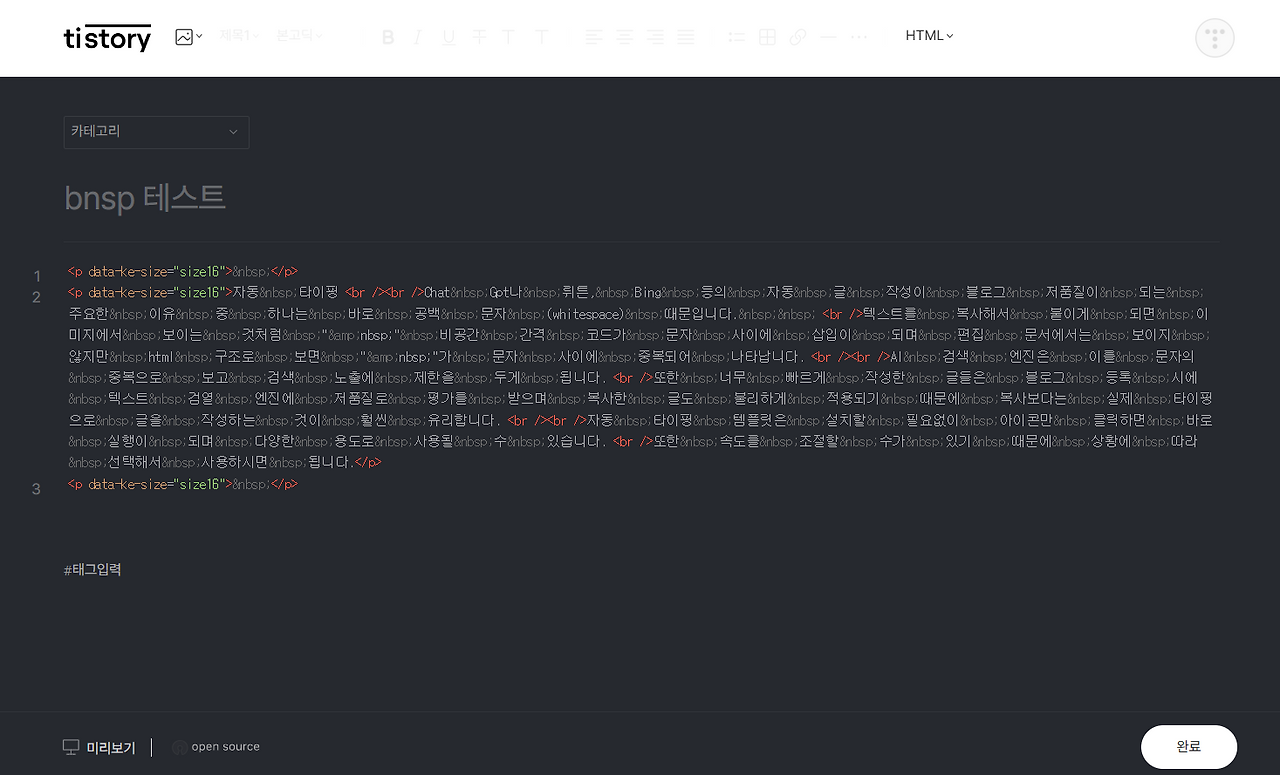Click the 완료 finish button
Image resolution: width=1280 pixels, height=775 pixels.
tap(1189, 747)
